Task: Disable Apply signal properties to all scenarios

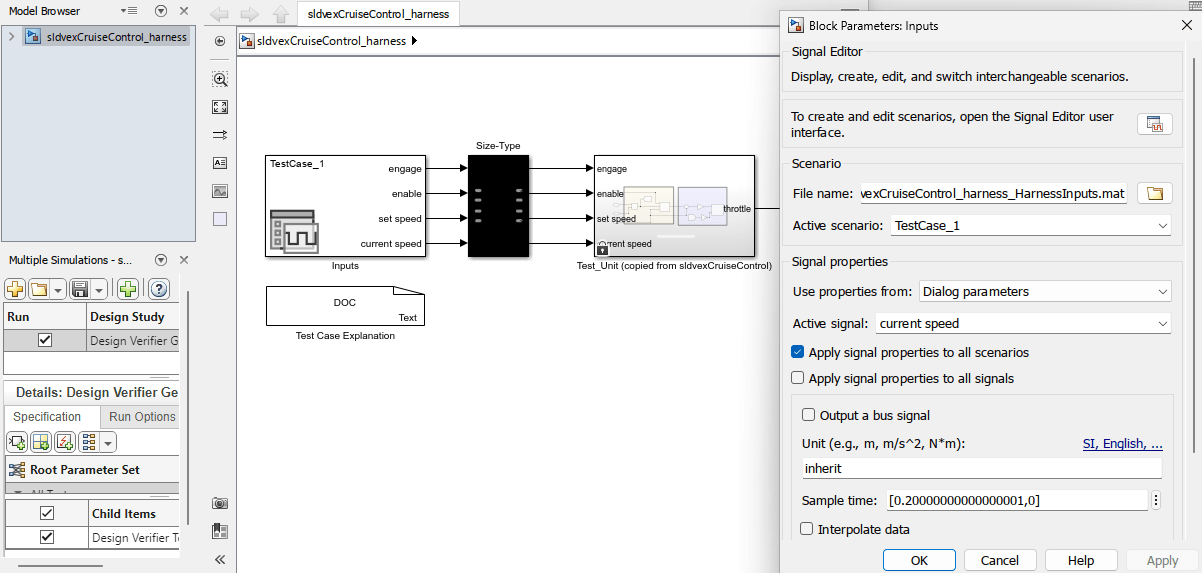Action: pyautogui.click(x=797, y=352)
